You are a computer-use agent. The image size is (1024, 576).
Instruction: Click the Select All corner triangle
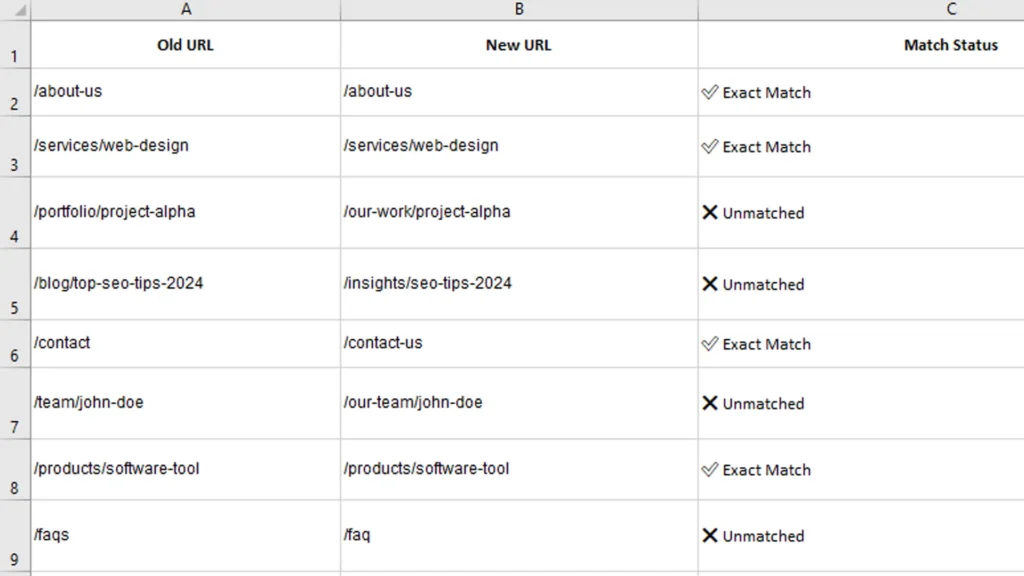point(20,10)
